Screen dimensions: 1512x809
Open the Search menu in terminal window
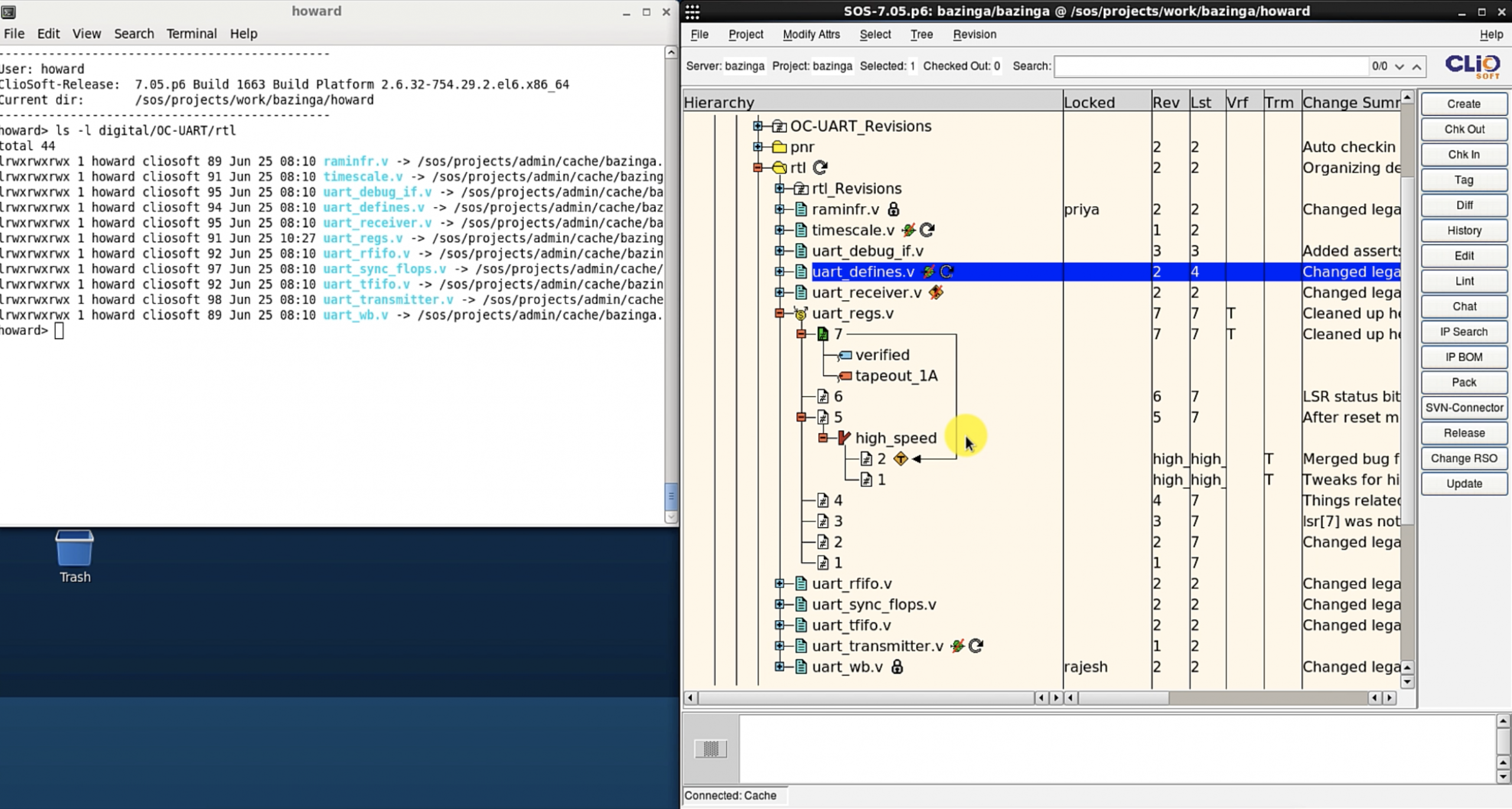click(134, 34)
